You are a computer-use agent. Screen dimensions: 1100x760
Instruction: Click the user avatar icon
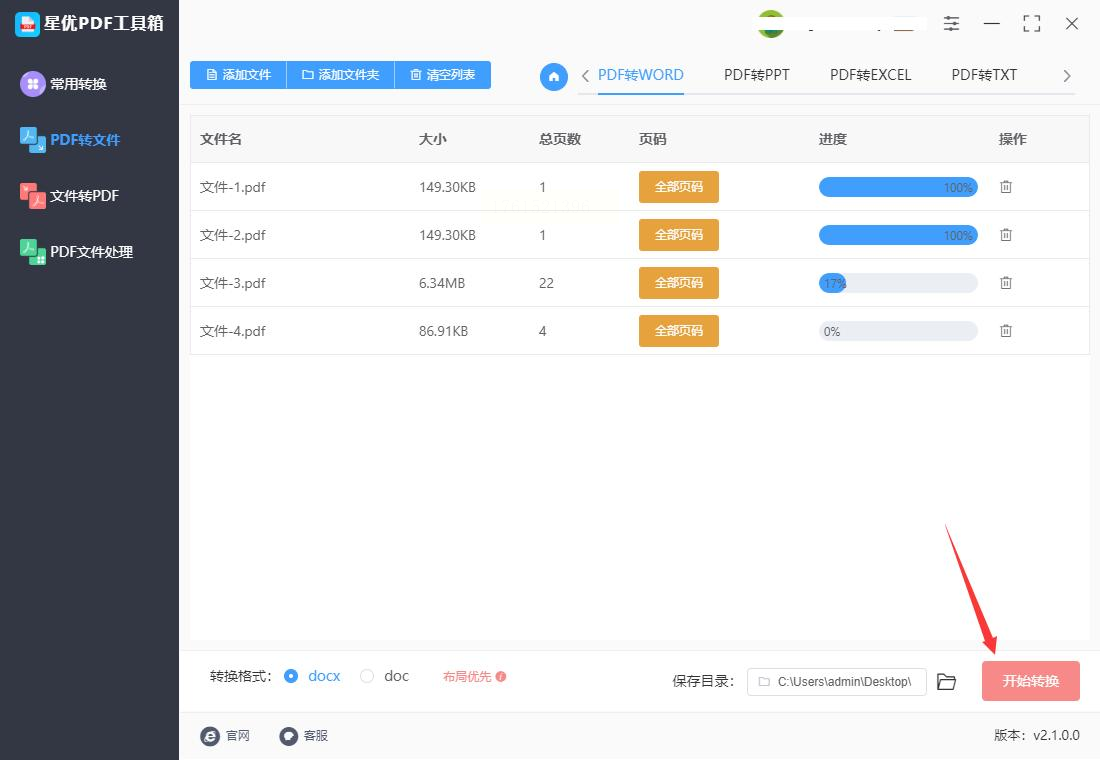[x=771, y=24]
